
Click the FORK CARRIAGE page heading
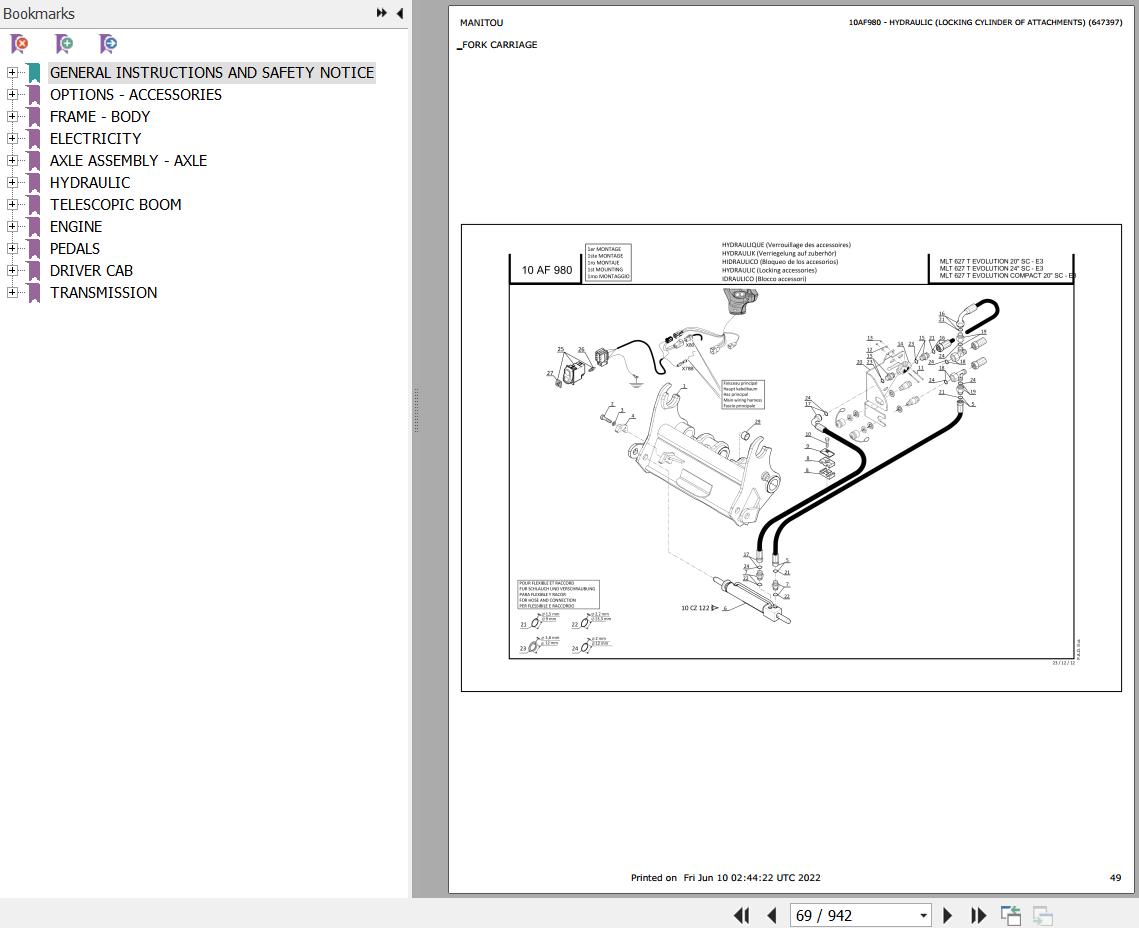[x=500, y=44]
